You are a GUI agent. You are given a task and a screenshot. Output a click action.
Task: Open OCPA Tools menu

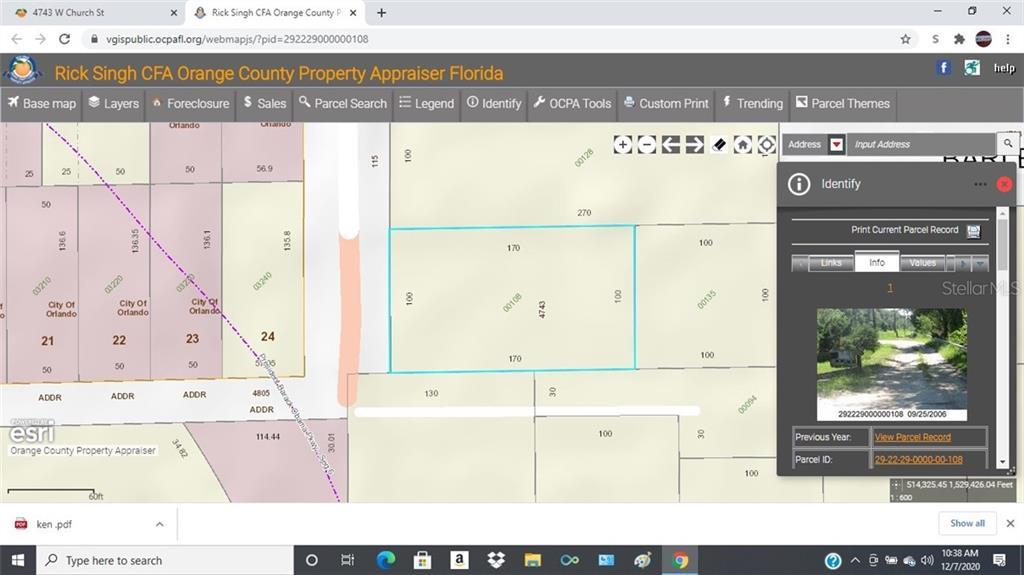[x=573, y=103]
